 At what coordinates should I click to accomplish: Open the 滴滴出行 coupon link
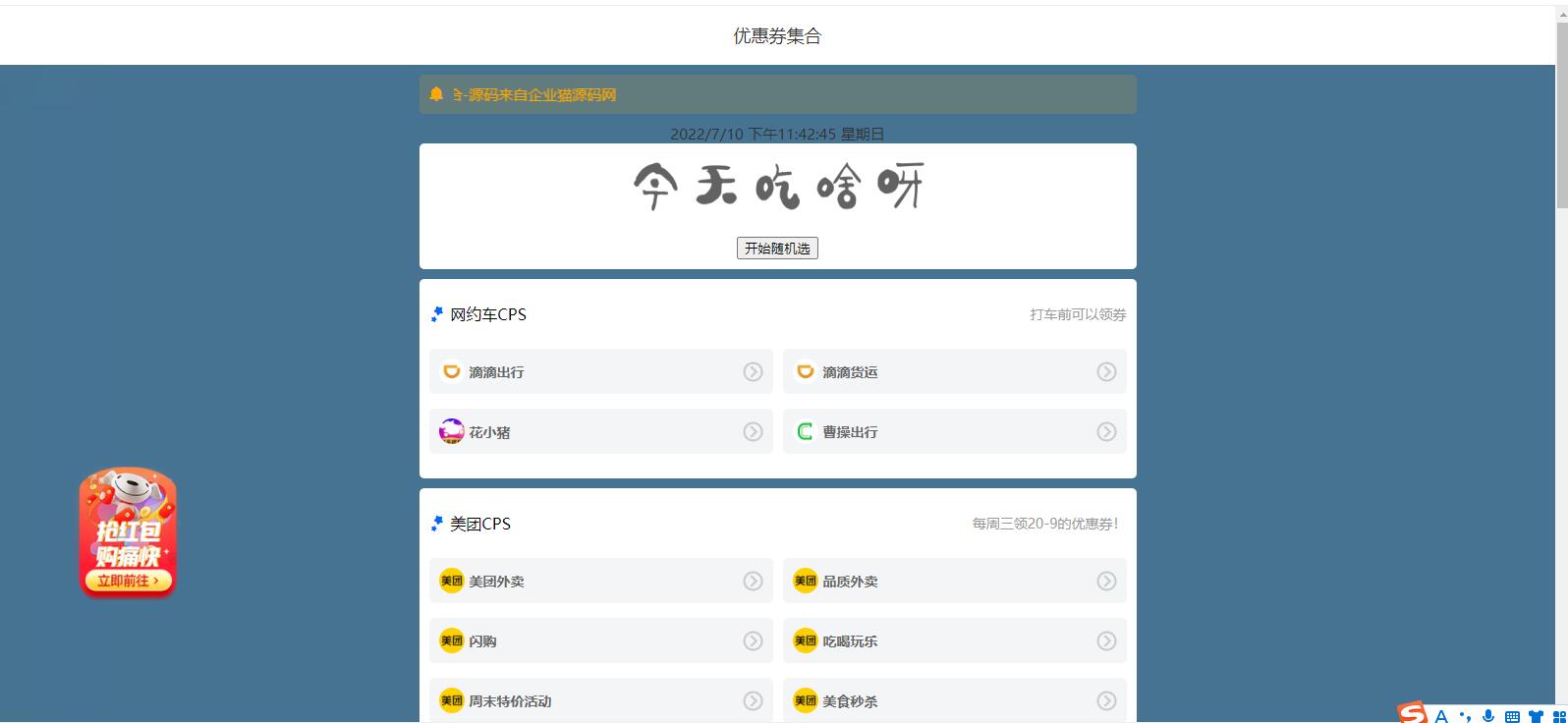pyautogui.click(x=601, y=371)
